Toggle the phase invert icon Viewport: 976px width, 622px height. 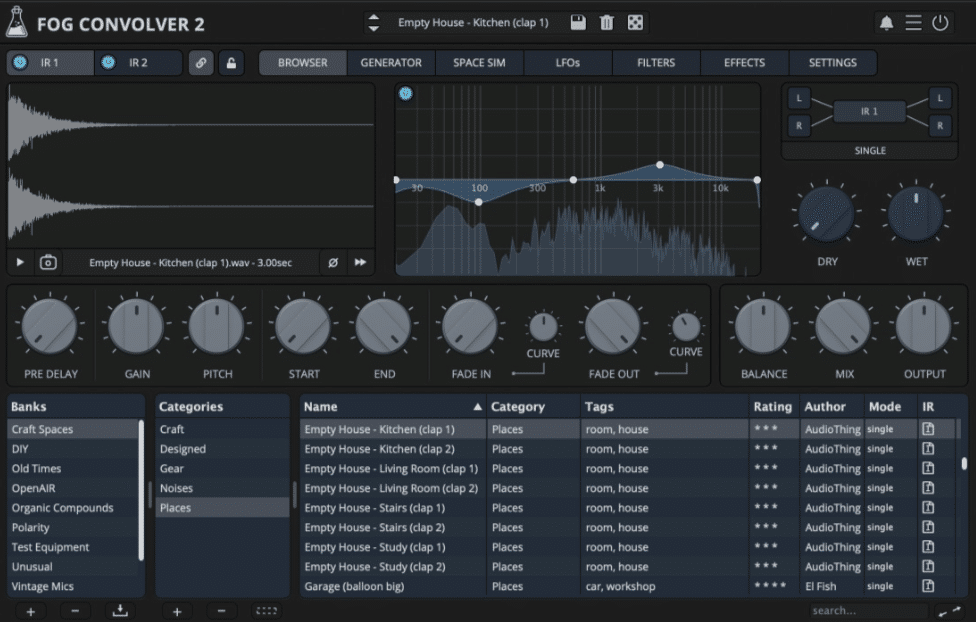[x=333, y=262]
